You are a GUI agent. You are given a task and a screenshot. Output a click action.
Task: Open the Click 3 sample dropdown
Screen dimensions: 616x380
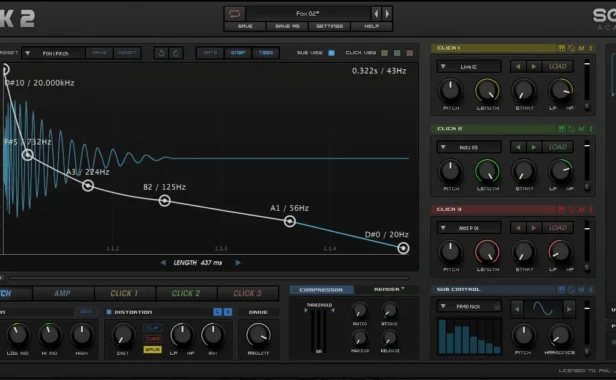click(x=469, y=228)
